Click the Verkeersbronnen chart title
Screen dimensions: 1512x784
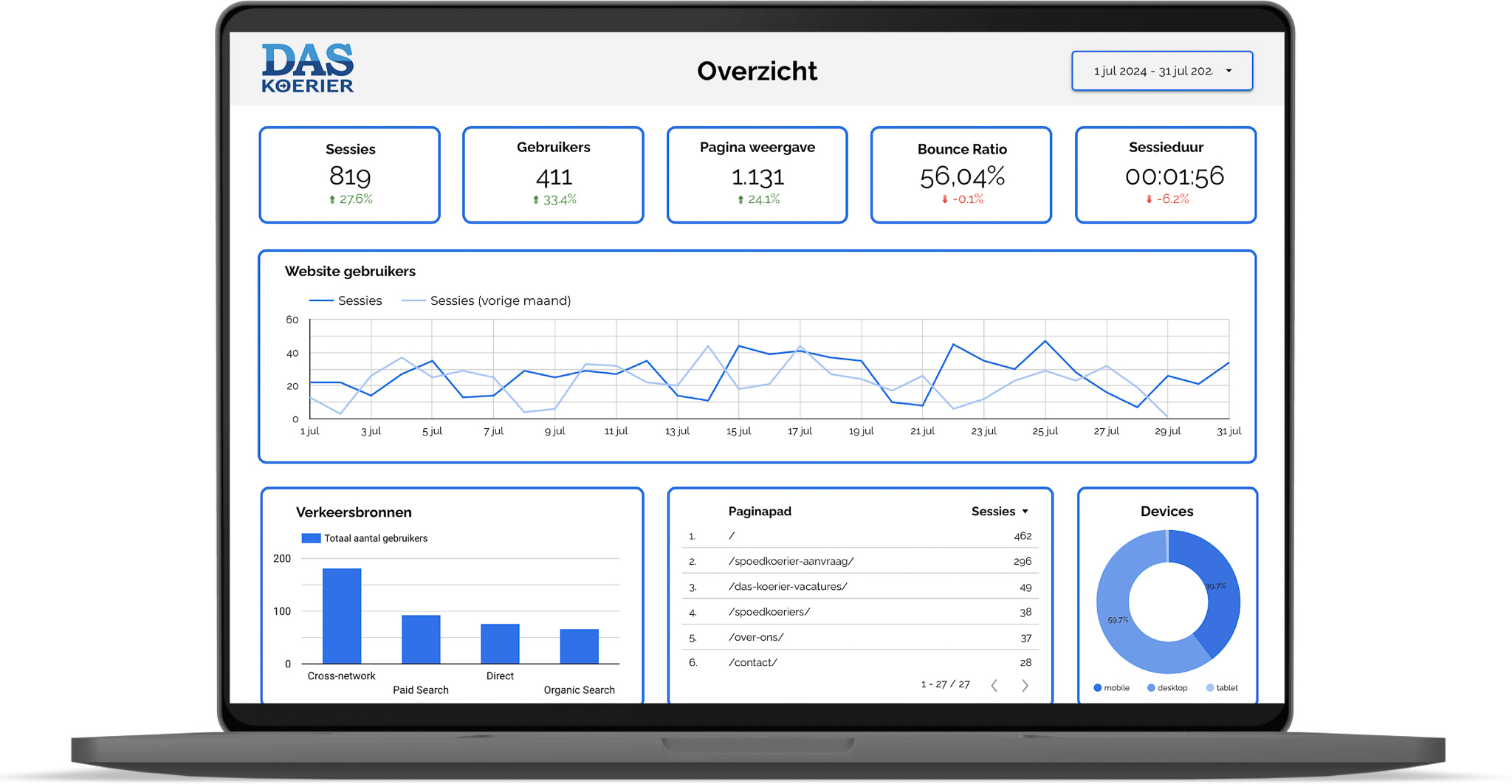pos(354,512)
